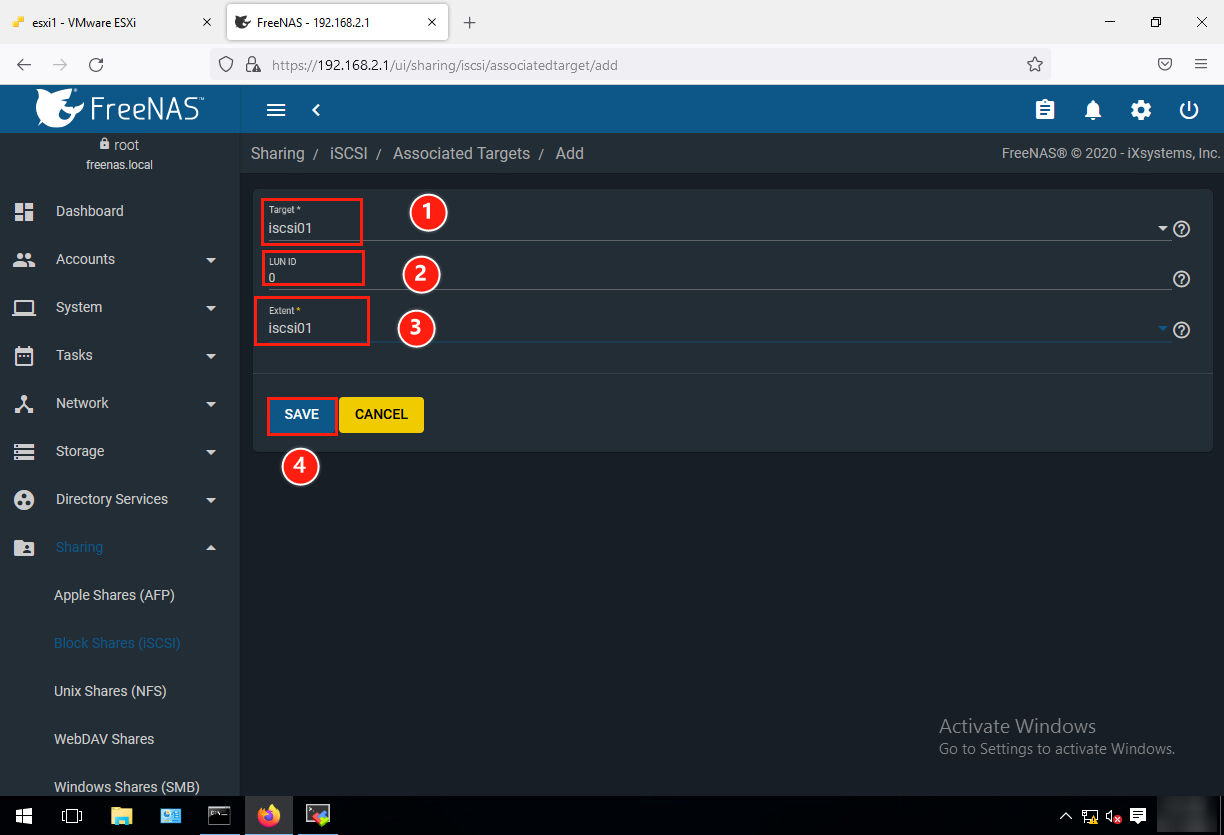Open the Windows notification center
1224x835 pixels.
1138,816
